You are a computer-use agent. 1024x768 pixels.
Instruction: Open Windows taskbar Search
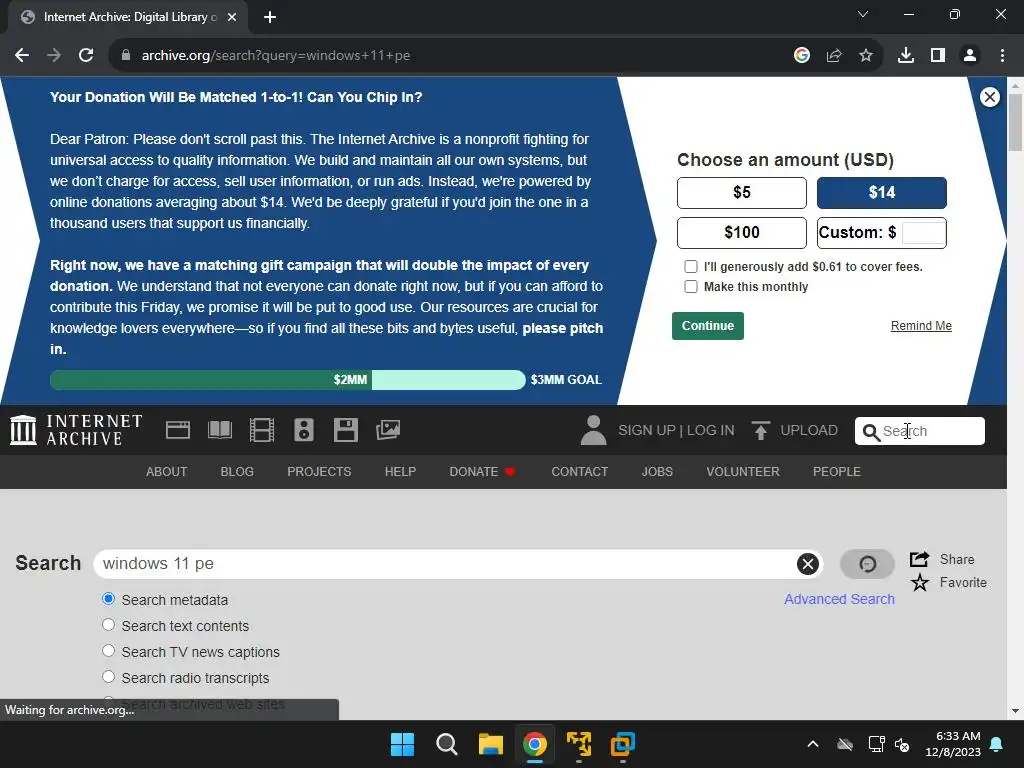click(447, 744)
